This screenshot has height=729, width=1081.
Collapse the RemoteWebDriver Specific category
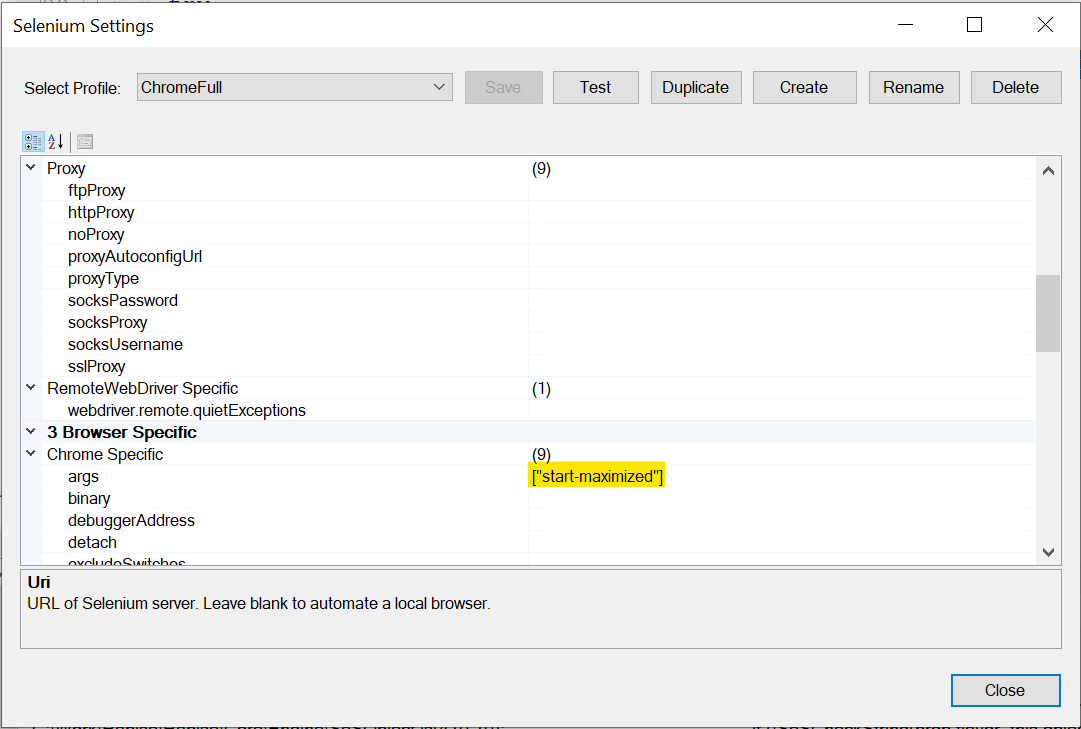pyautogui.click(x=31, y=388)
